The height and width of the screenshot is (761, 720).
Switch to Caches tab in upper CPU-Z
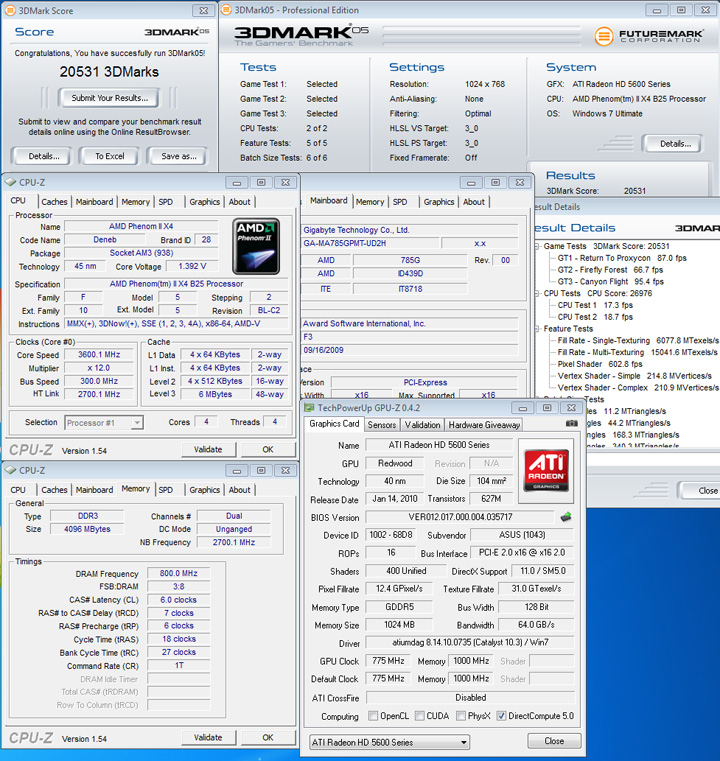click(54, 202)
